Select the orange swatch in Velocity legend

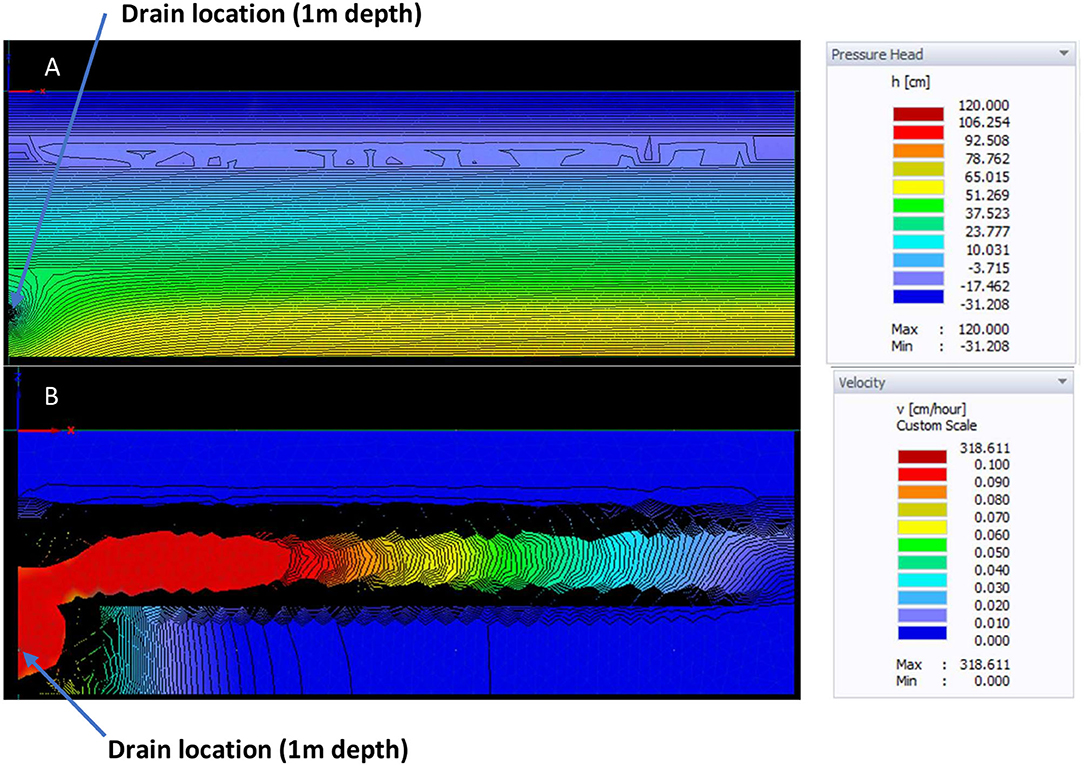pyautogui.click(x=922, y=492)
